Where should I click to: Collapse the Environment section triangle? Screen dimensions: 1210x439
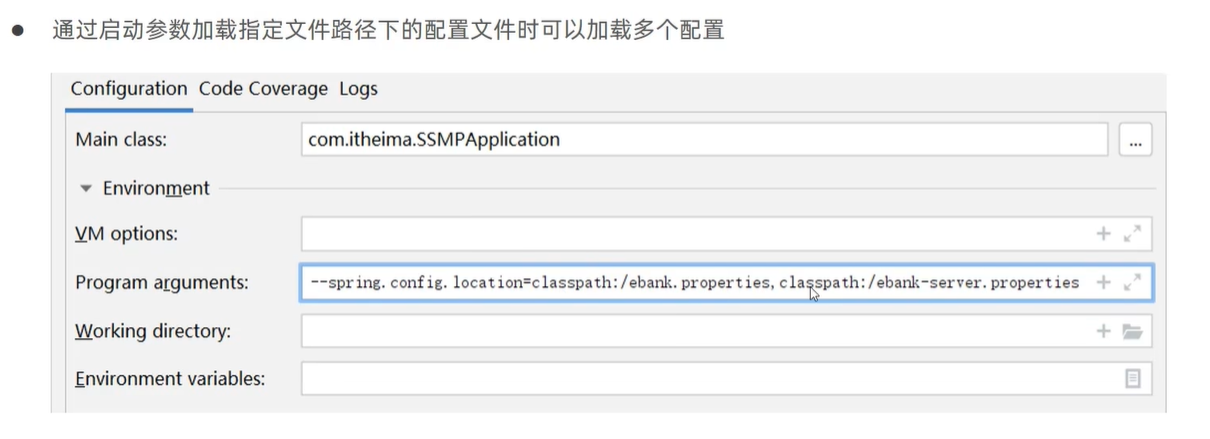pyautogui.click(x=86, y=188)
